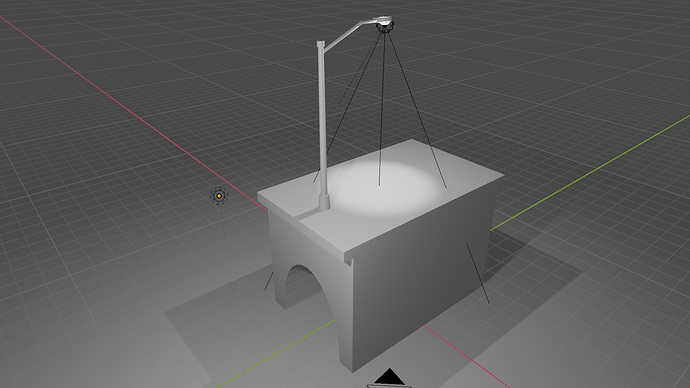The width and height of the screenshot is (690, 388).
Task: Select the block with the arch opening
Action: [381, 255]
